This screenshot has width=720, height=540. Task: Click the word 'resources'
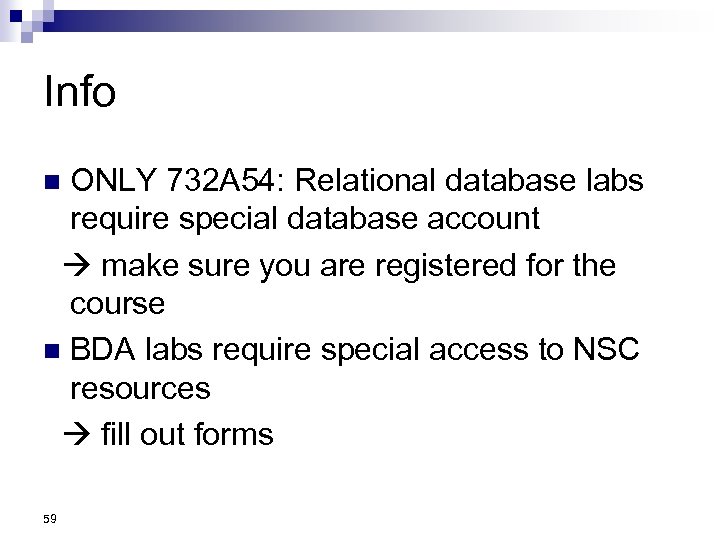(140, 387)
